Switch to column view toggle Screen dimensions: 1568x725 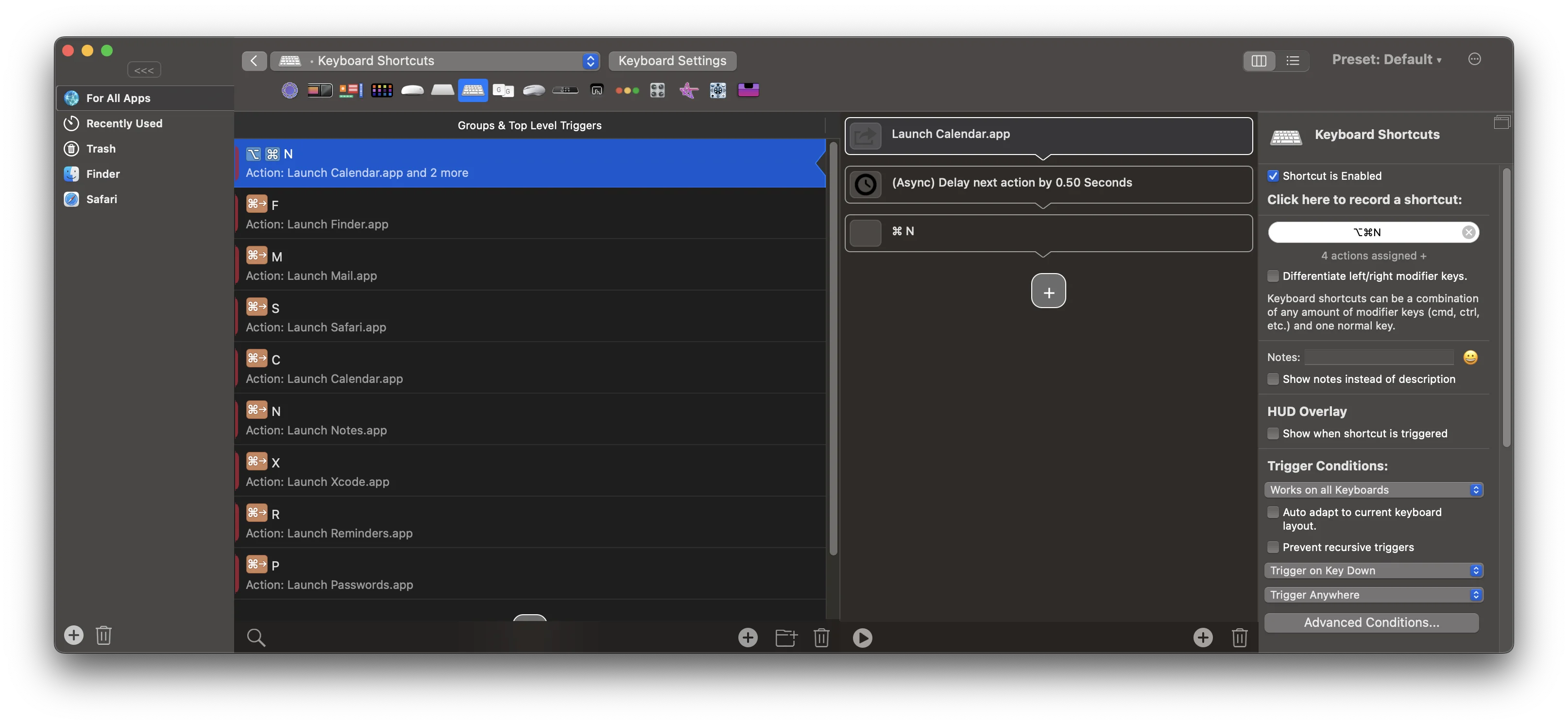point(1259,60)
